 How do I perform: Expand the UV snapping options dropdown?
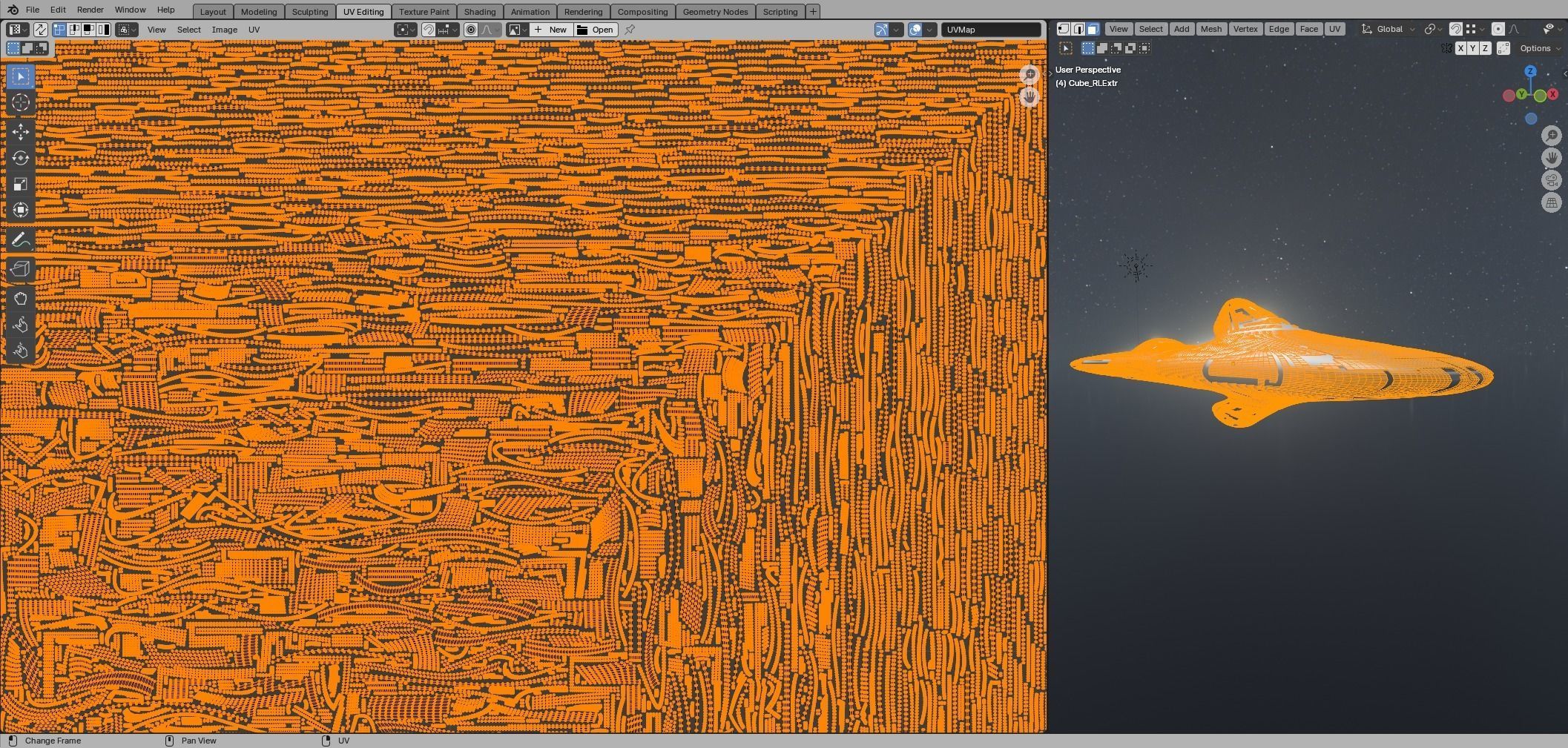point(447,30)
